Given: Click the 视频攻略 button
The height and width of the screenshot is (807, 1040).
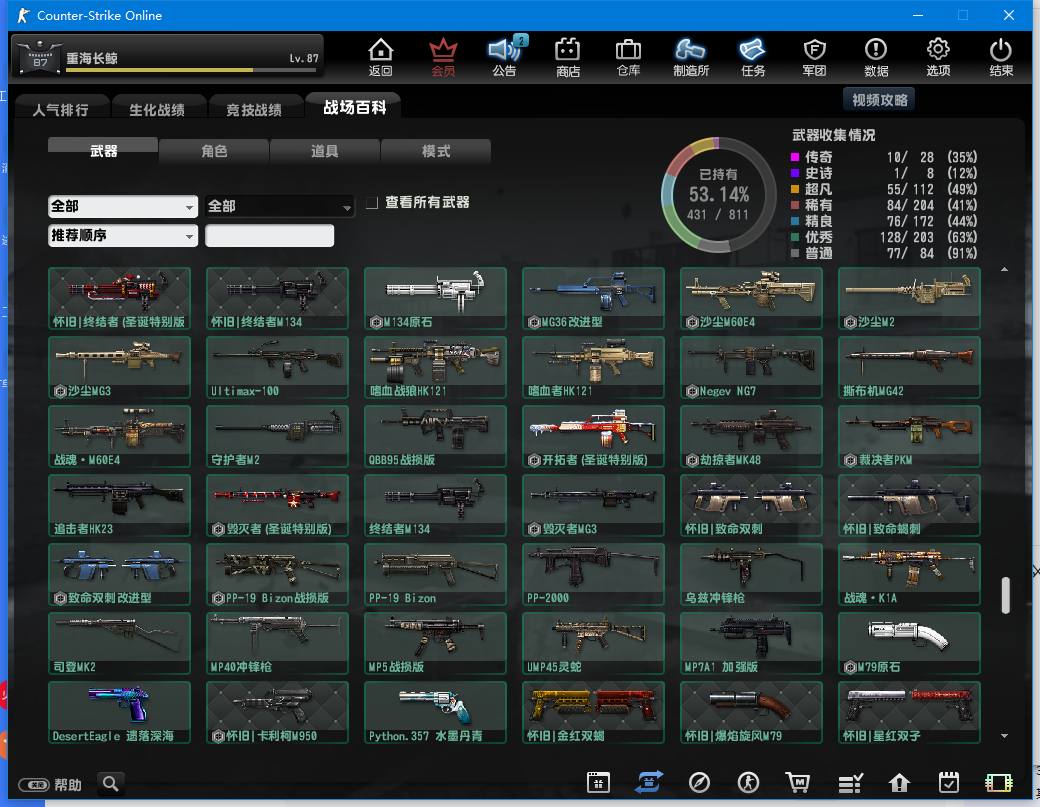Looking at the screenshot, I should click(x=879, y=99).
